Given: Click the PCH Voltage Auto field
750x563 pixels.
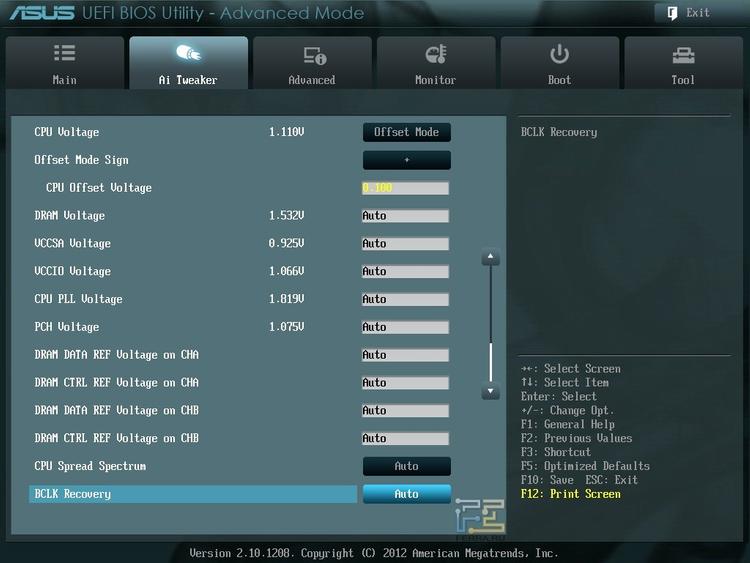Looking at the screenshot, I should pos(405,327).
